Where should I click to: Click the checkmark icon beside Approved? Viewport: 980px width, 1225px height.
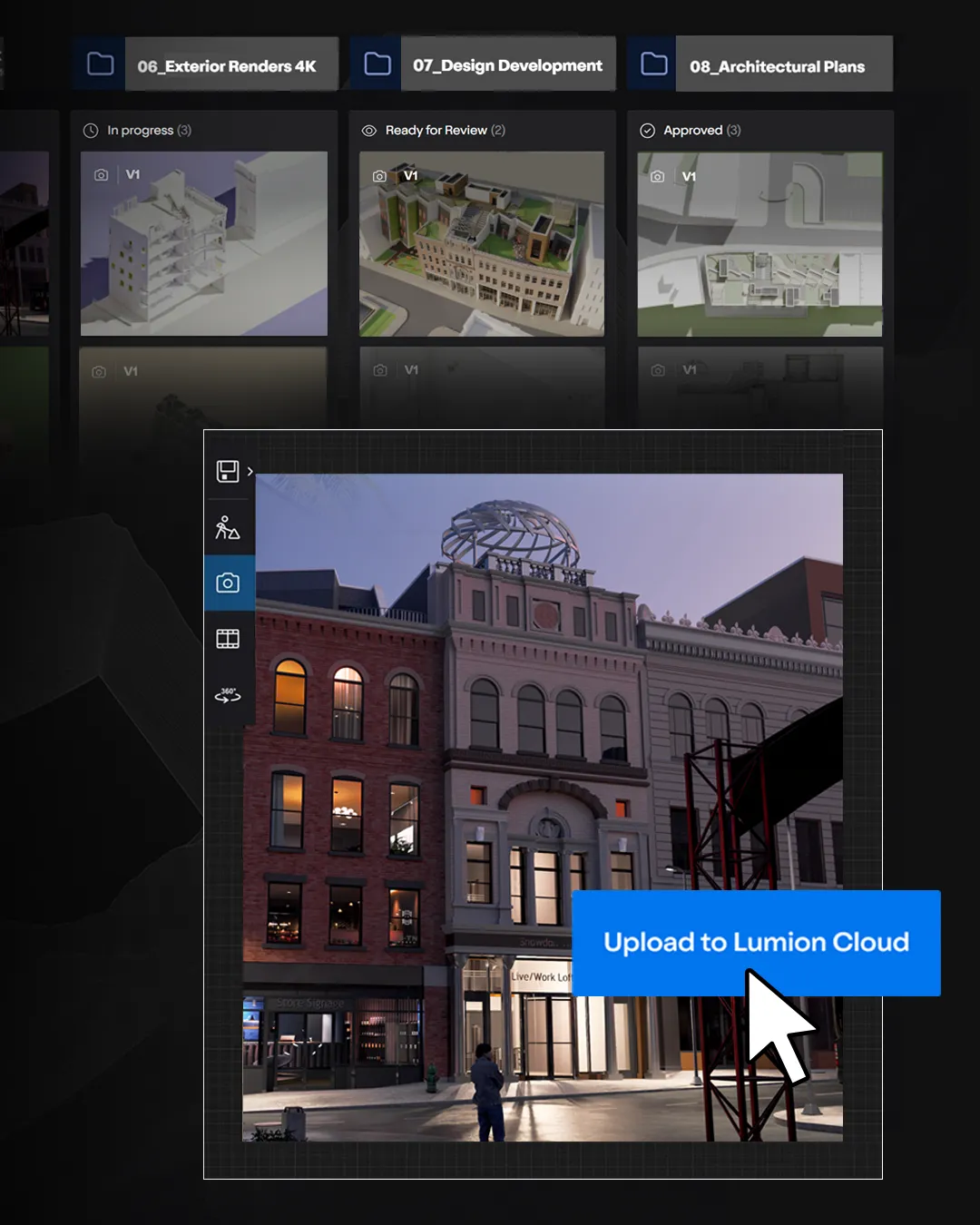click(x=647, y=130)
